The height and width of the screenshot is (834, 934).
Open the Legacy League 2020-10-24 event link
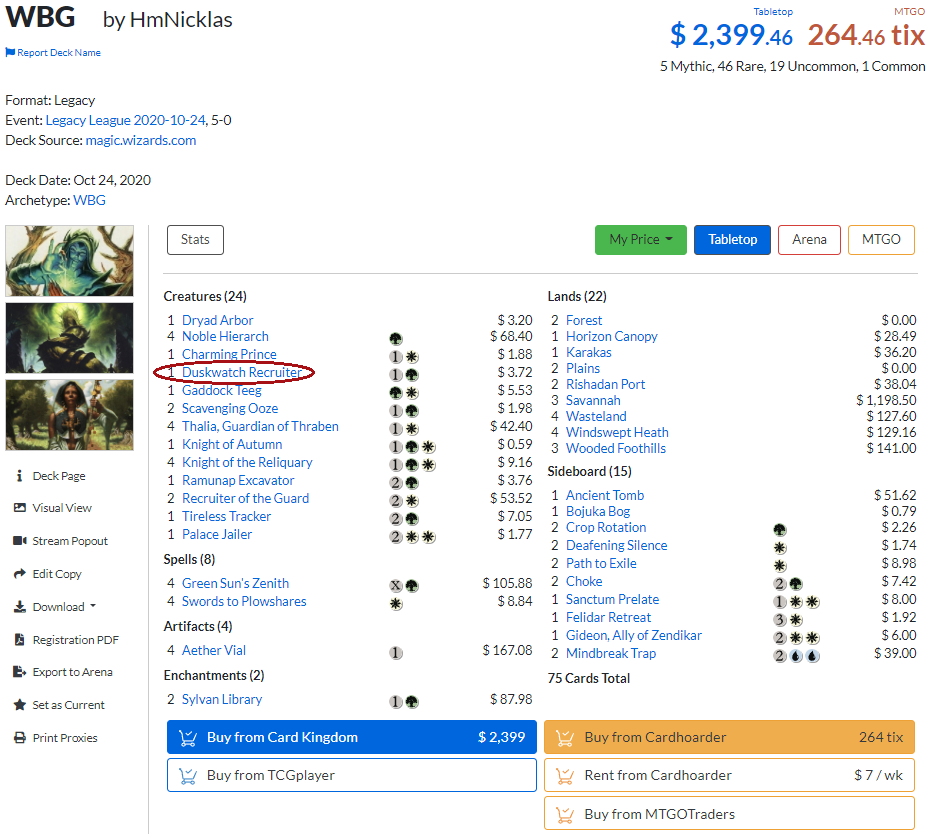[126, 120]
